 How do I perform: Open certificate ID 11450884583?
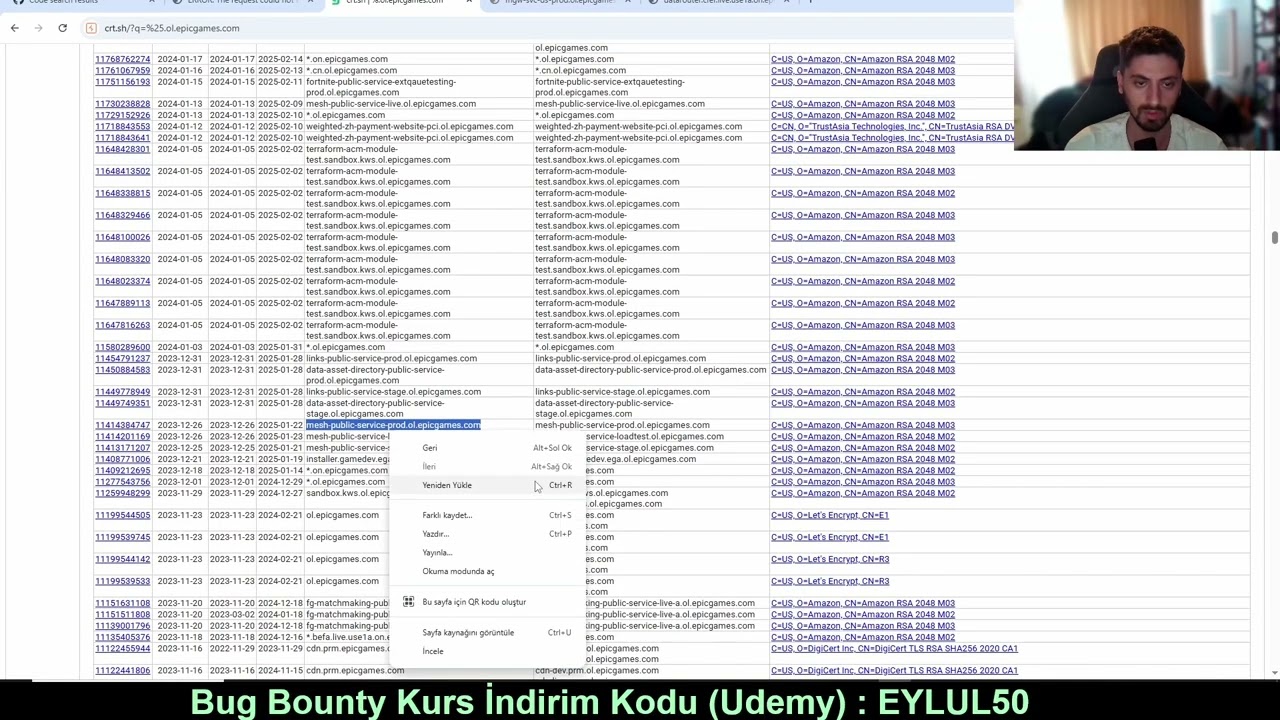point(123,370)
